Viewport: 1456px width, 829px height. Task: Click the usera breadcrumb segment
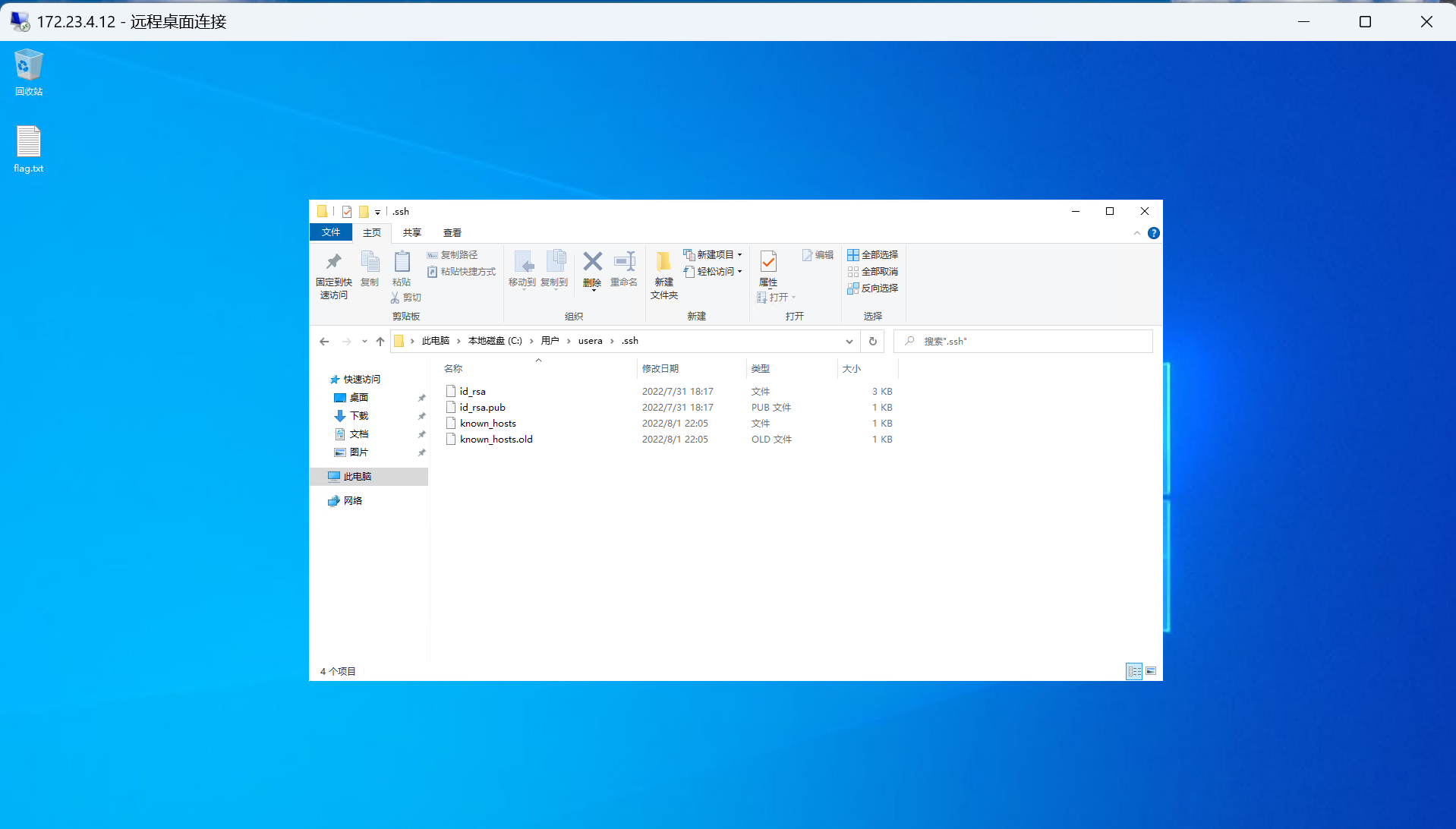590,341
